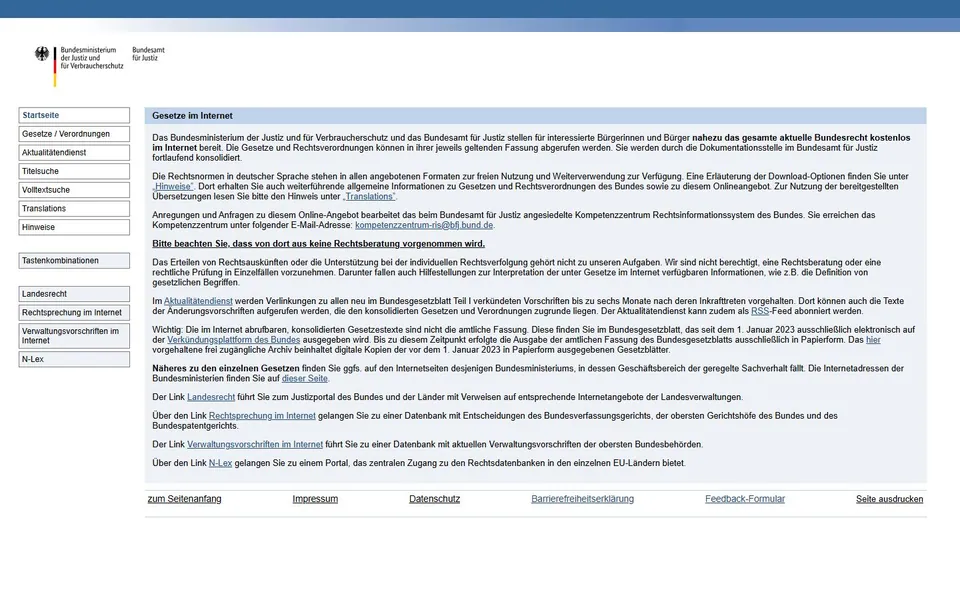Follow the "Hinweise" link in the text
Image resolution: width=960 pixels, height=600 pixels.
pyautogui.click(x=173, y=187)
